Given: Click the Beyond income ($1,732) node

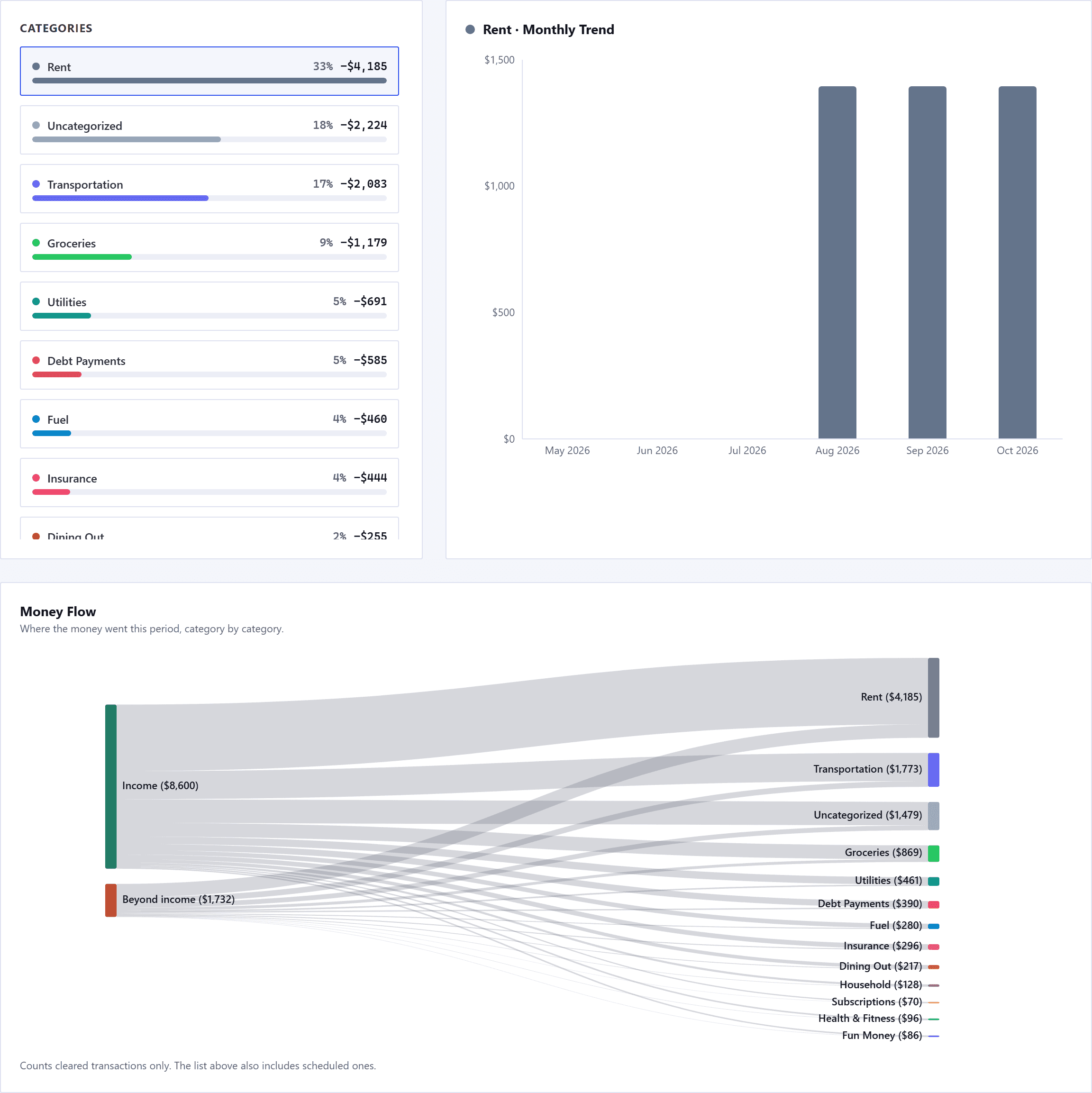Looking at the screenshot, I should pos(111,901).
